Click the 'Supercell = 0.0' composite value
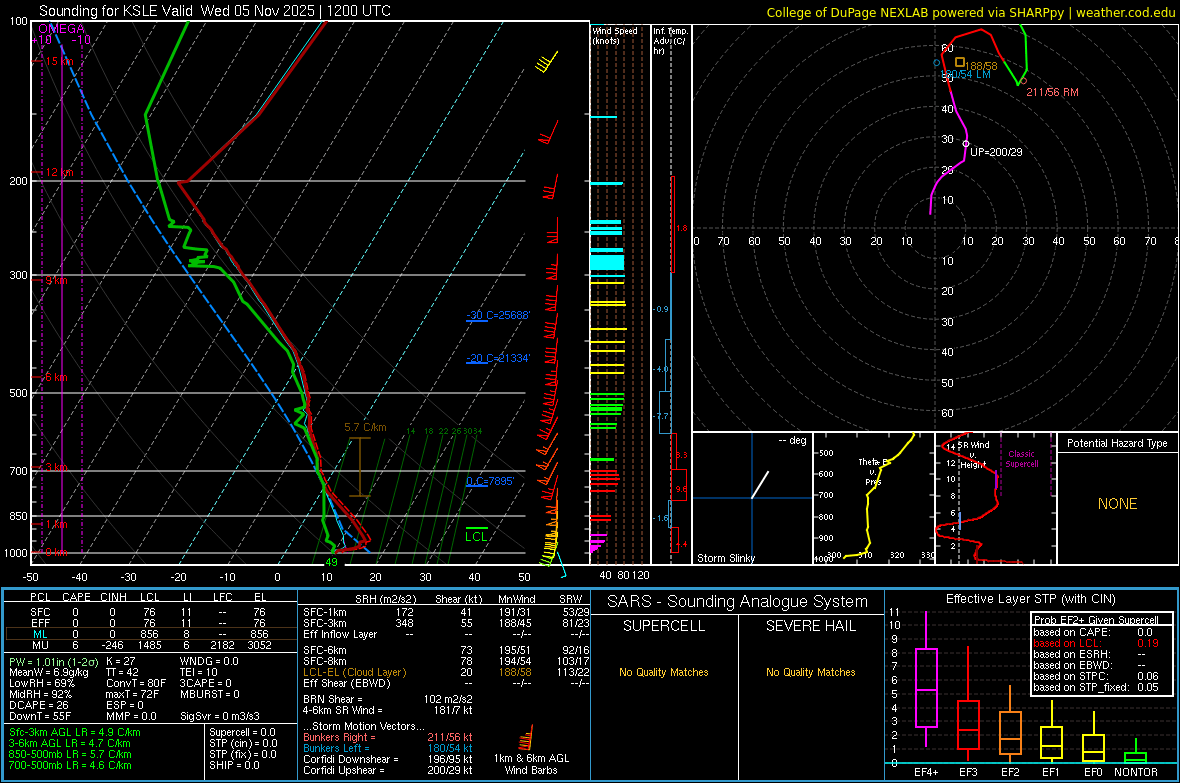Viewport: 1180px width, 783px height. click(242, 732)
